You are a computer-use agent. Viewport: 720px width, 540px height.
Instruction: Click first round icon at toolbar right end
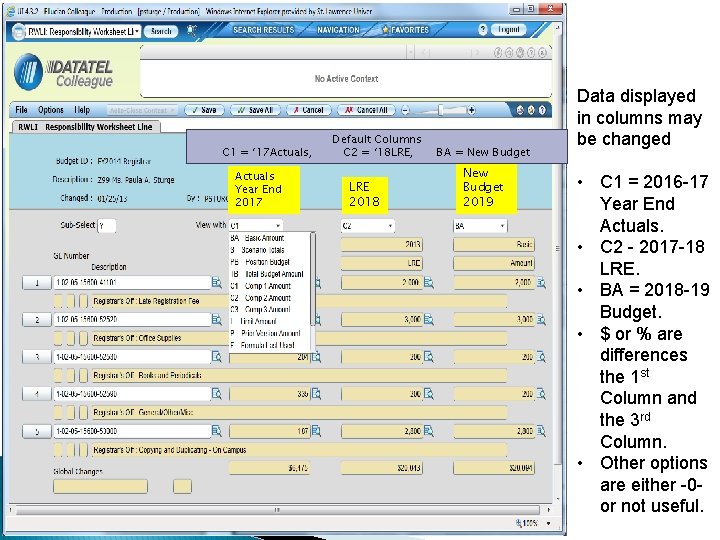(x=520, y=110)
